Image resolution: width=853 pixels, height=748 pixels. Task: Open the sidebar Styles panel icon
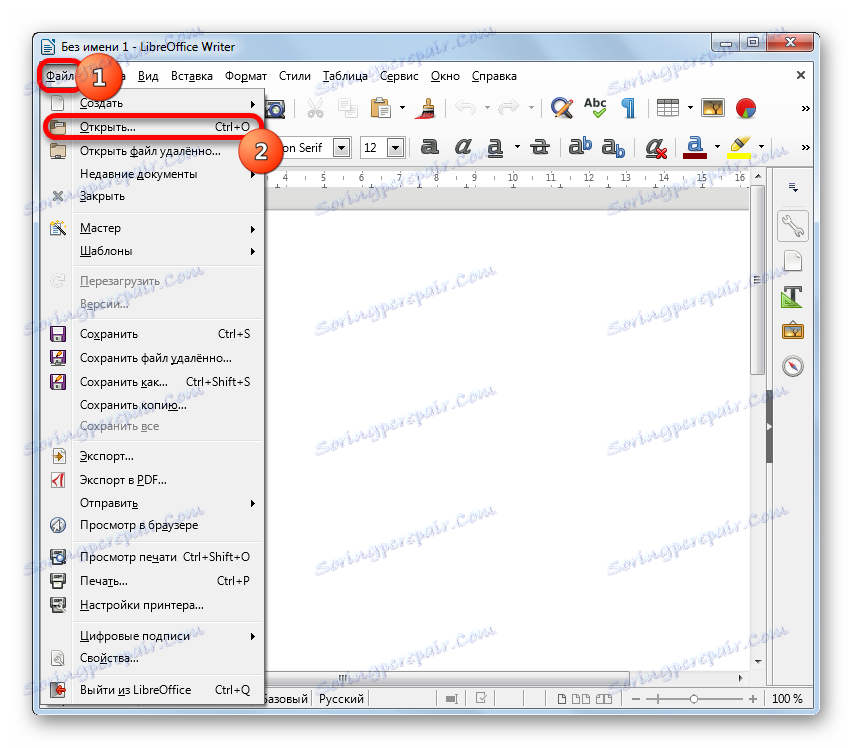pos(792,296)
